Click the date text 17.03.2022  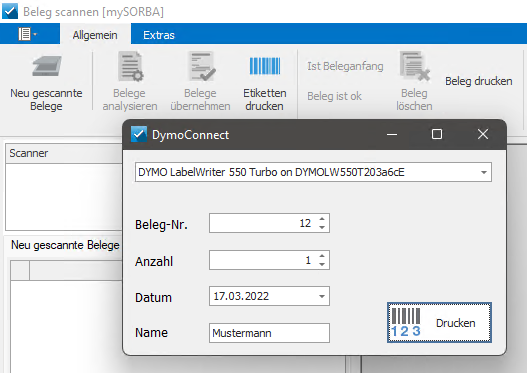click(x=241, y=296)
